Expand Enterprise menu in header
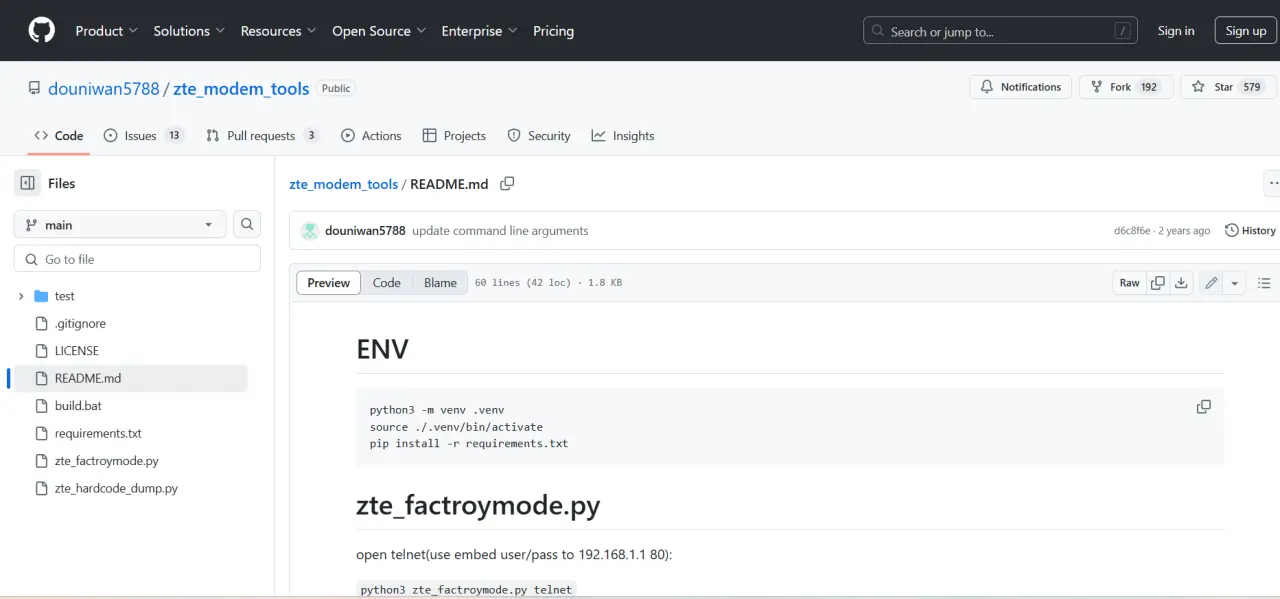This screenshot has width=1280, height=599. 479,31
